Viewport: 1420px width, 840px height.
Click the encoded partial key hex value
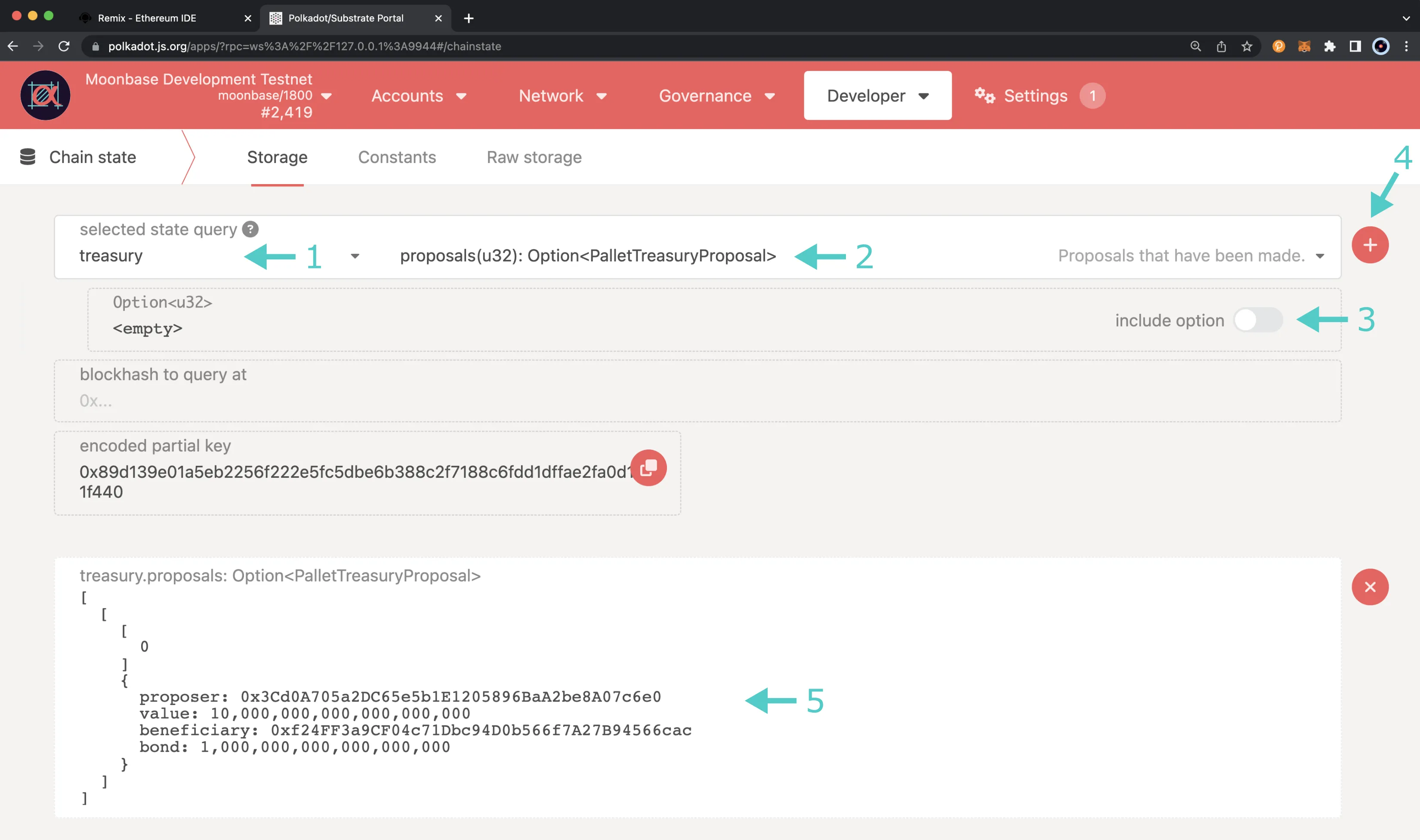coord(355,482)
